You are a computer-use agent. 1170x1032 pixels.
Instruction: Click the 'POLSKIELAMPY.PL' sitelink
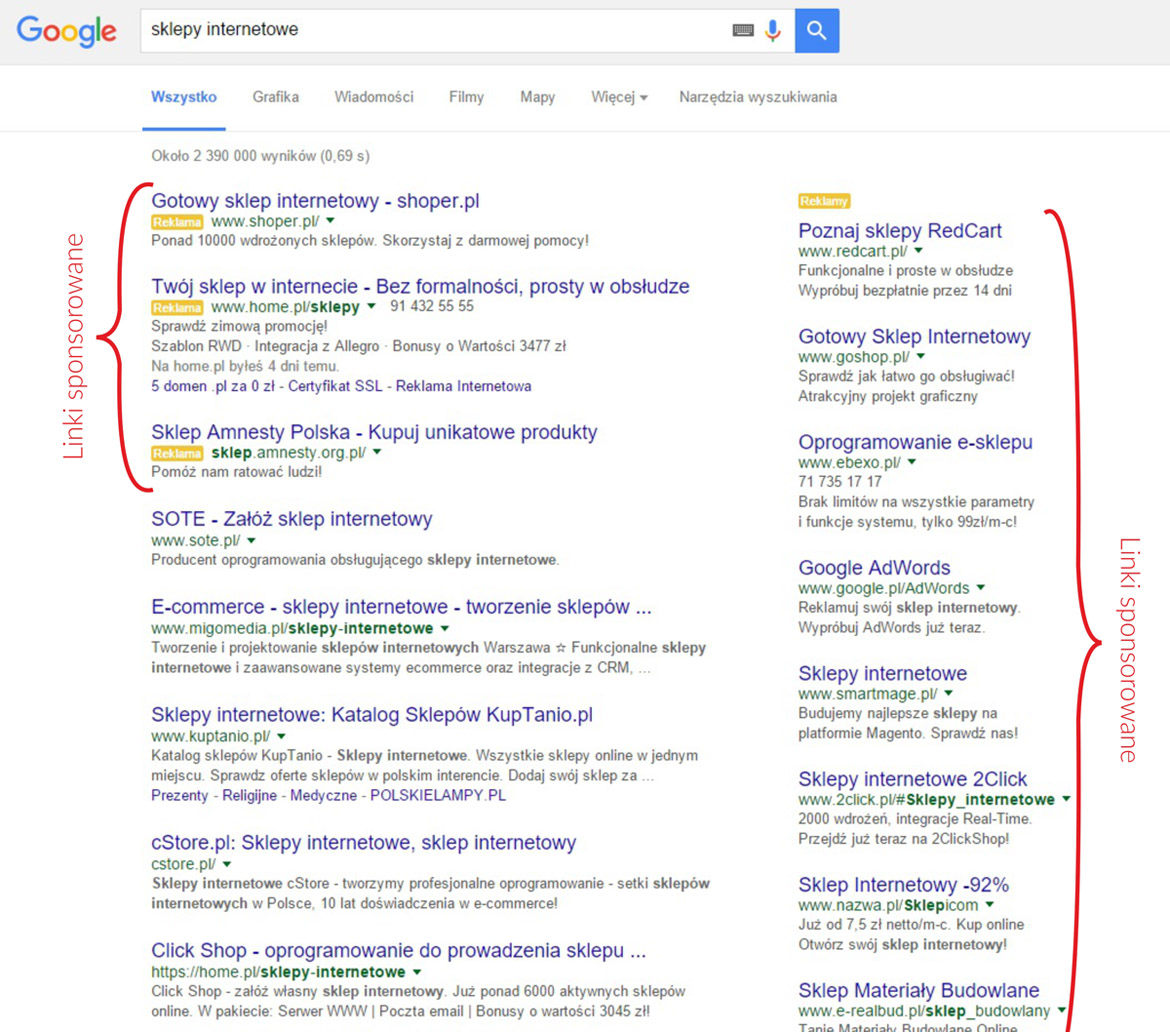point(438,795)
